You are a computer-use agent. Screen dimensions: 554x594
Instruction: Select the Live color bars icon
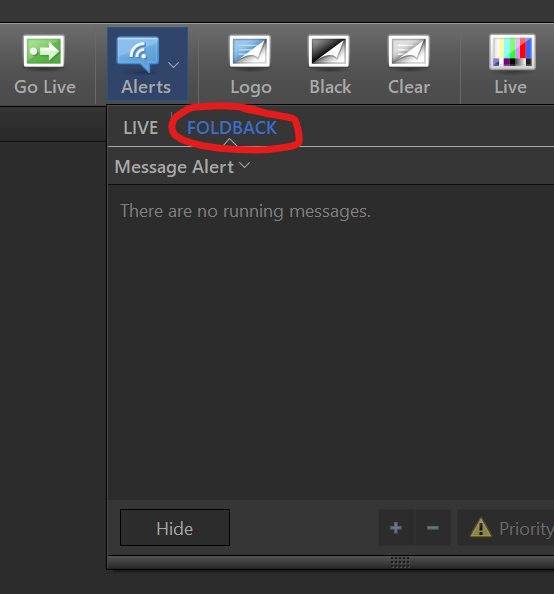coord(512,52)
